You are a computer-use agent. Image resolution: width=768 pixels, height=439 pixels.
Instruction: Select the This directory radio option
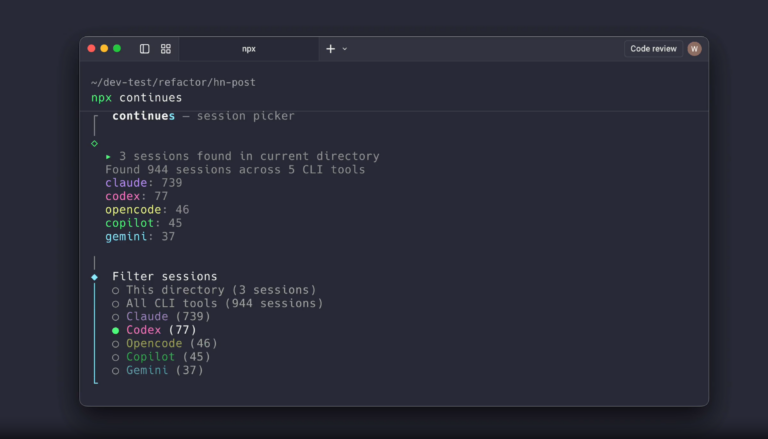click(x=214, y=290)
